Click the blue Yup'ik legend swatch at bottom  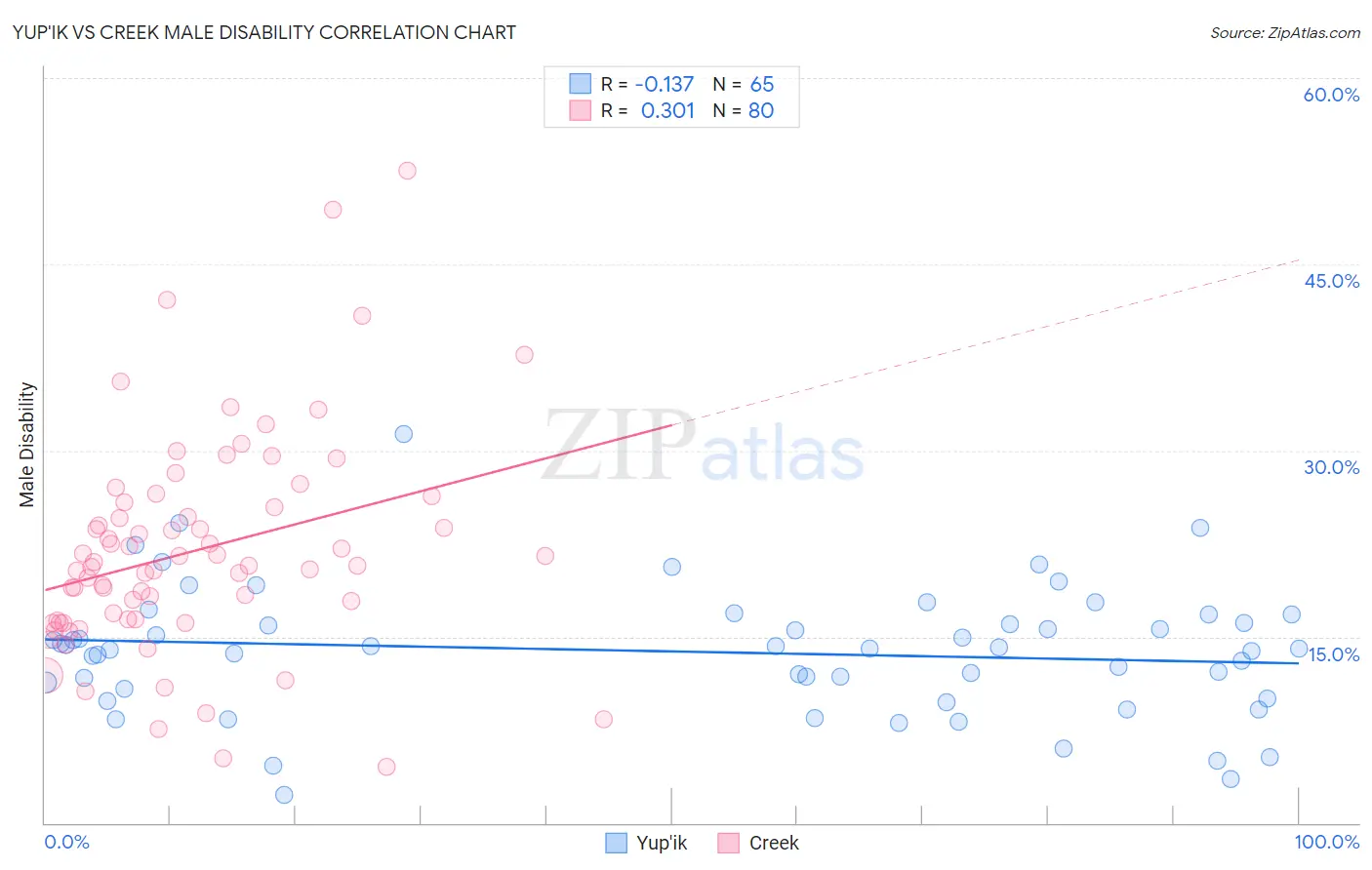(x=616, y=843)
